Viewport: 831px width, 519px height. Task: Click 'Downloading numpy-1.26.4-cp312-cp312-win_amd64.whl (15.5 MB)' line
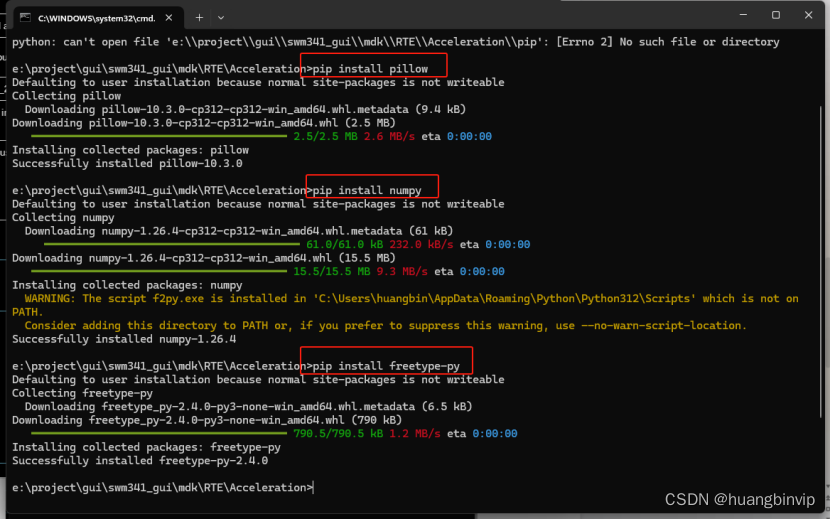click(204, 258)
